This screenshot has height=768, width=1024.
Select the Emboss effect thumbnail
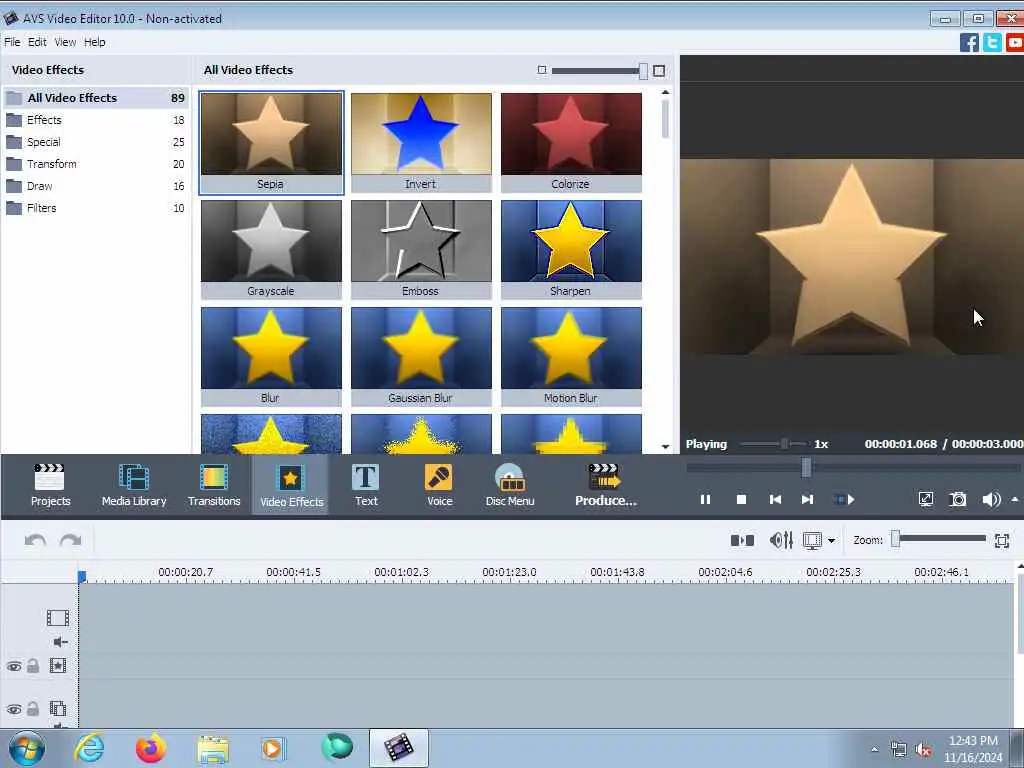click(421, 249)
